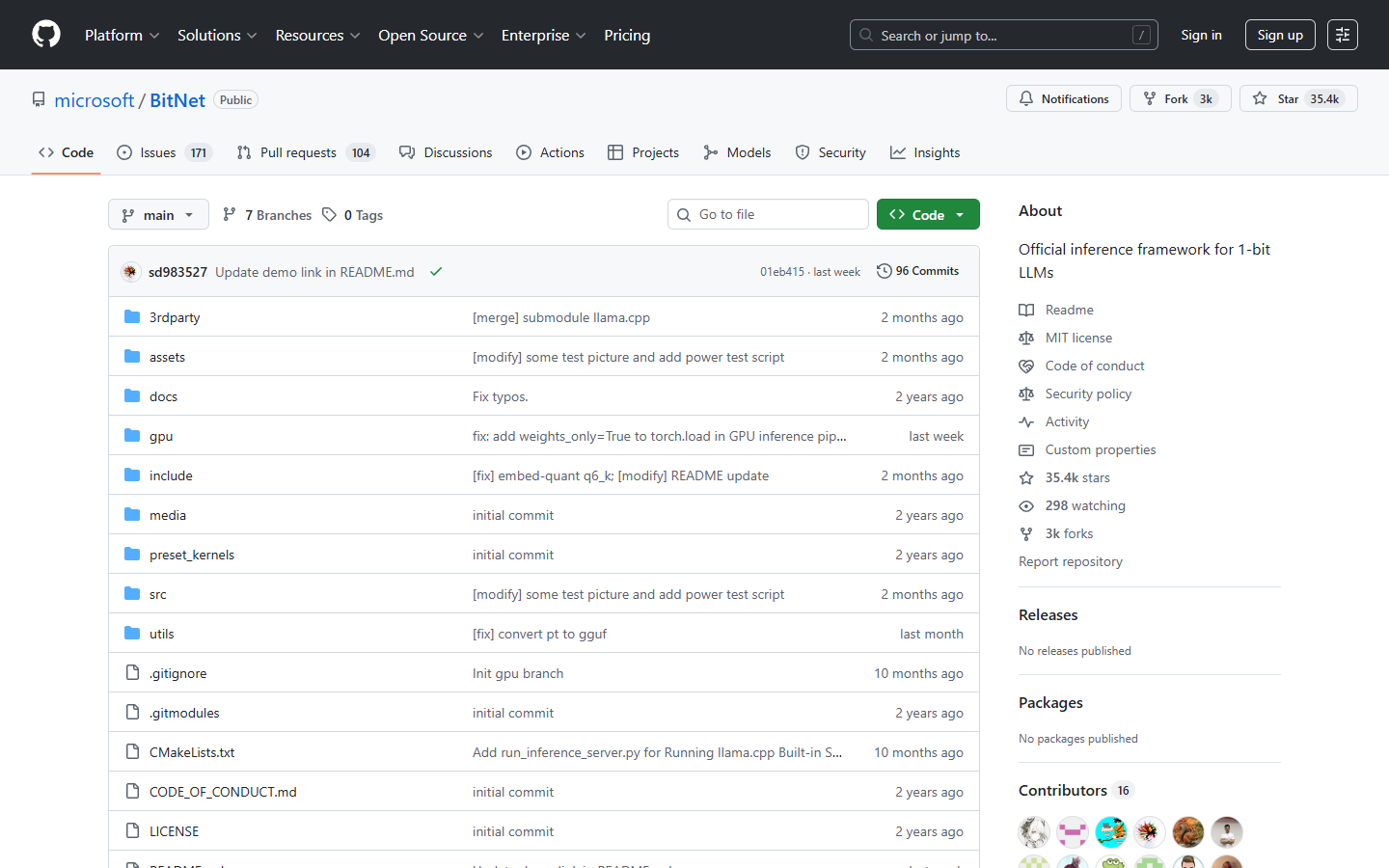Expand the main branch selector dropdown
The width and height of the screenshot is (1389, 868).
coord(158,214)
